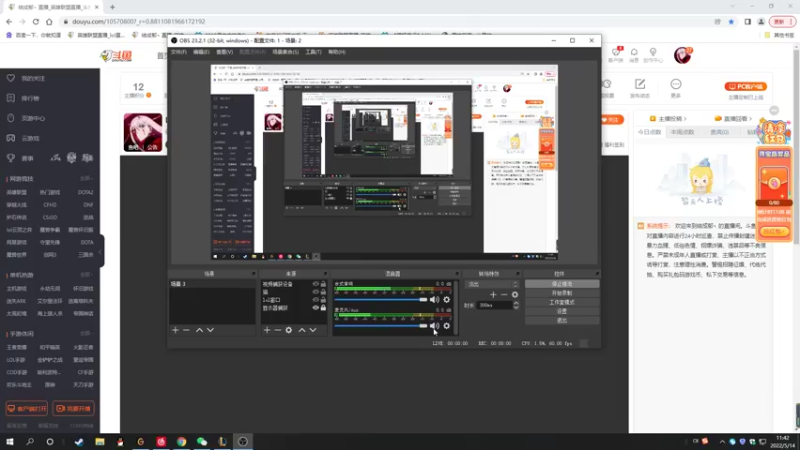Open OBS View menu (查看)
This screenshot has height=450, width=800.
pyautogui.click(x=224, y=52)
